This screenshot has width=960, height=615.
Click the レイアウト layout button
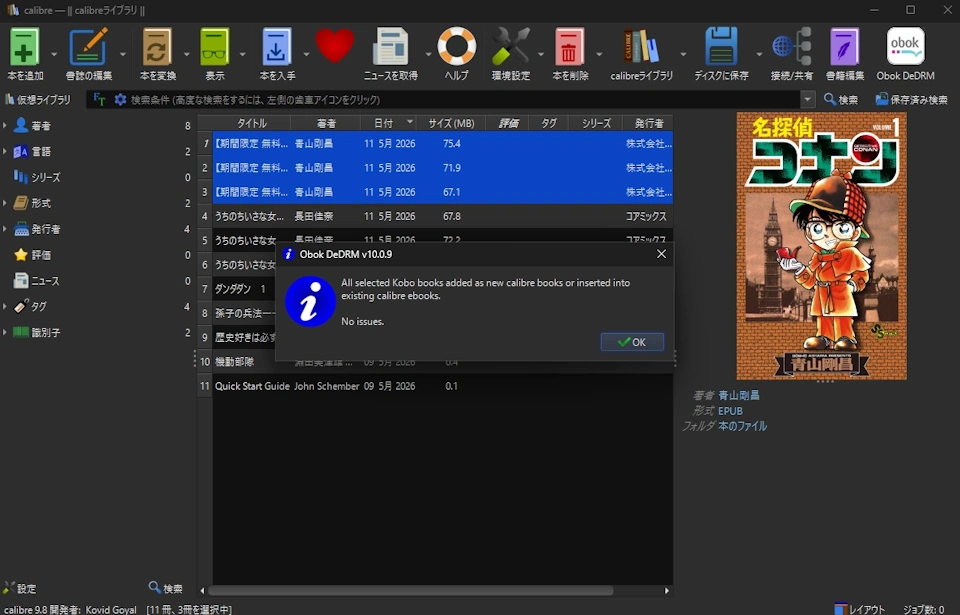point(860,609)
